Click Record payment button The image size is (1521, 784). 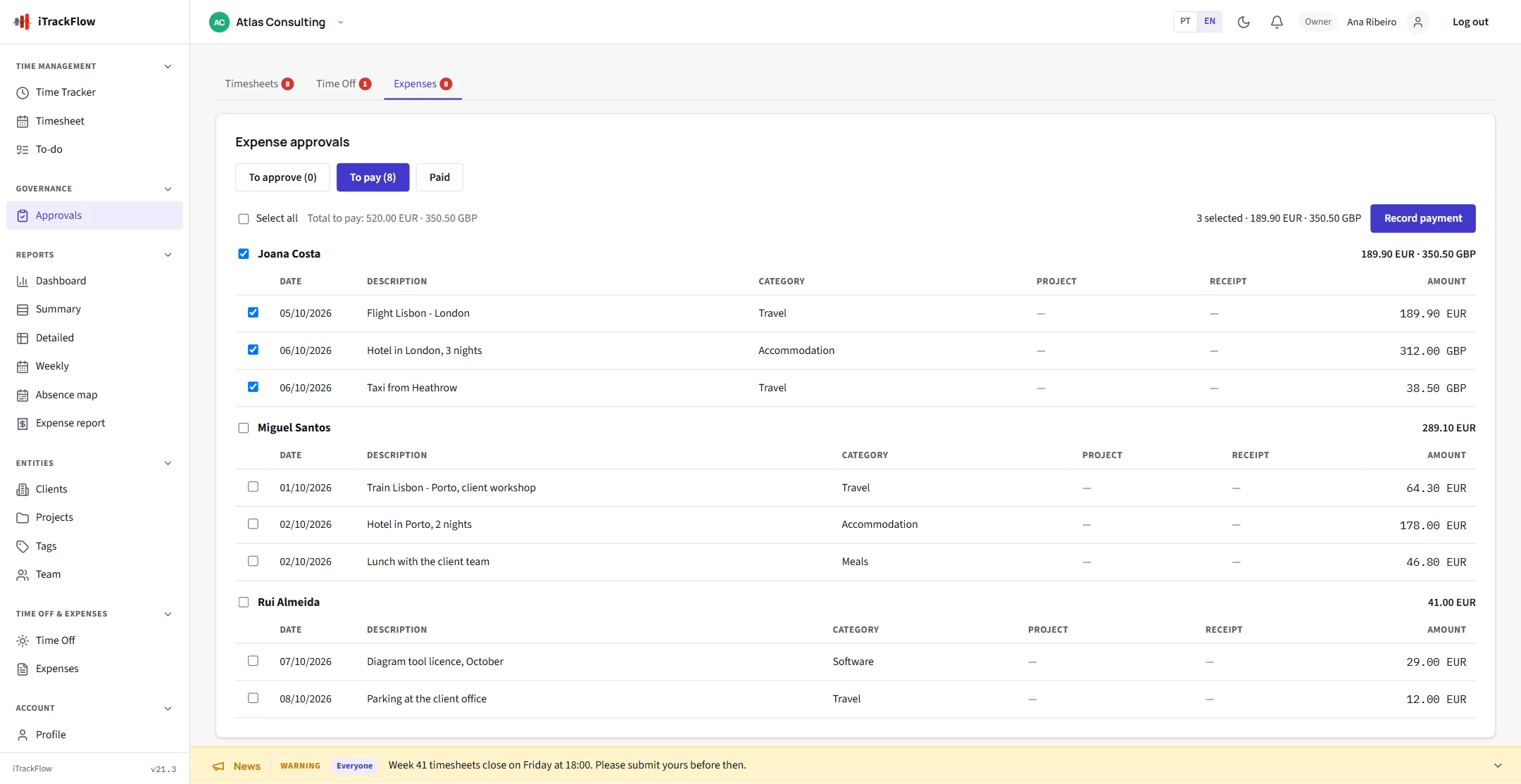tap(1422, 218)
